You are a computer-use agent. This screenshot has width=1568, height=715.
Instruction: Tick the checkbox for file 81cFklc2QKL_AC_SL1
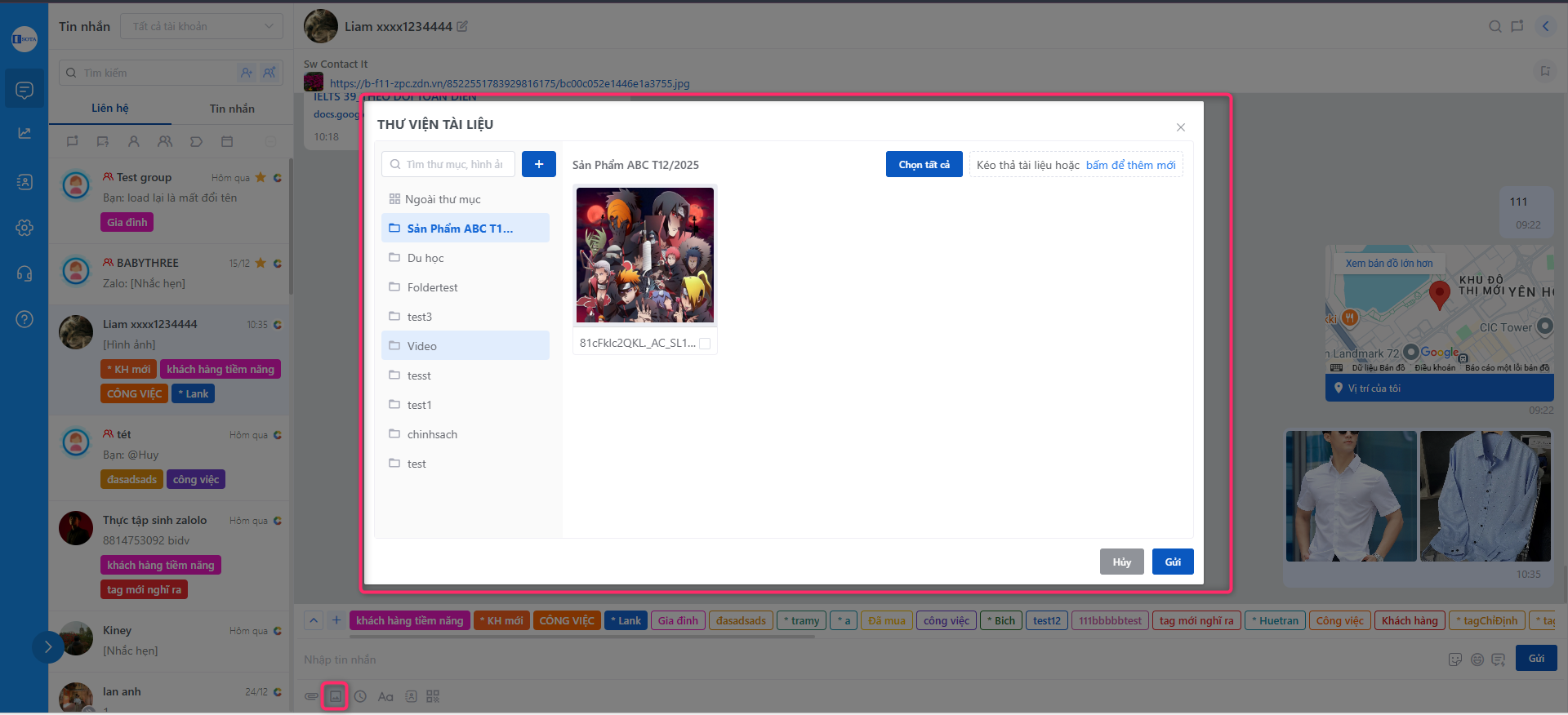(x=705, y=344)
